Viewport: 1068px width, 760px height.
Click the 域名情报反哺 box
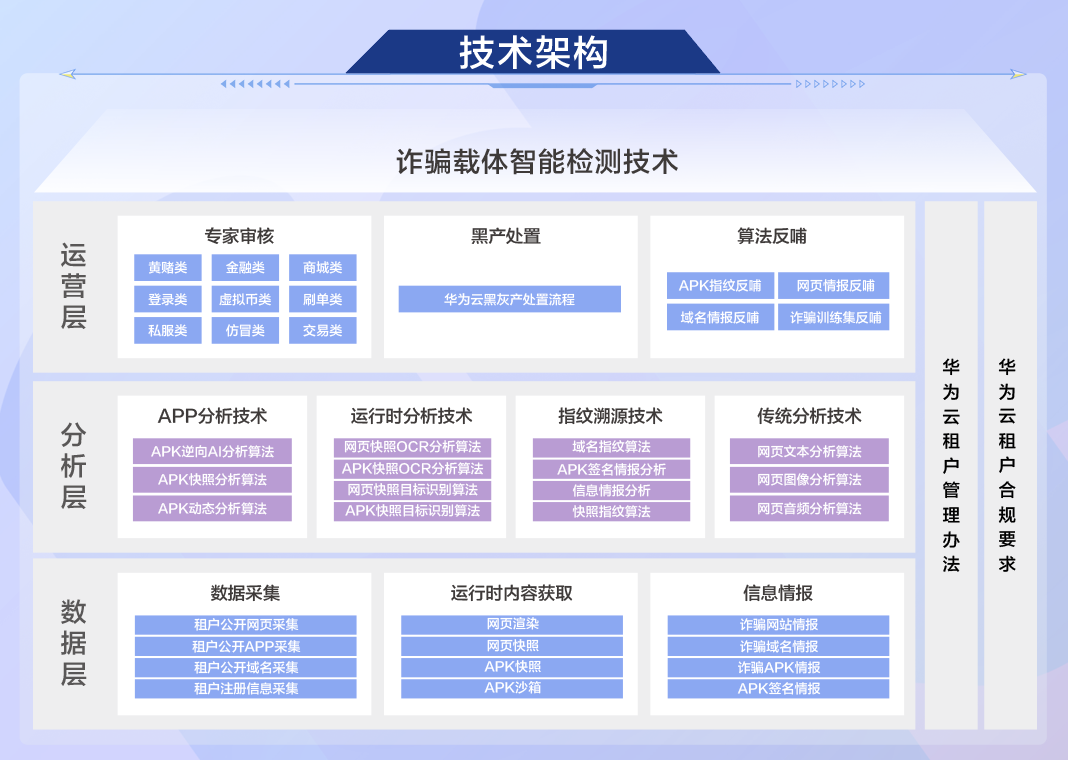pyautogui.click(x=721, y=317)
